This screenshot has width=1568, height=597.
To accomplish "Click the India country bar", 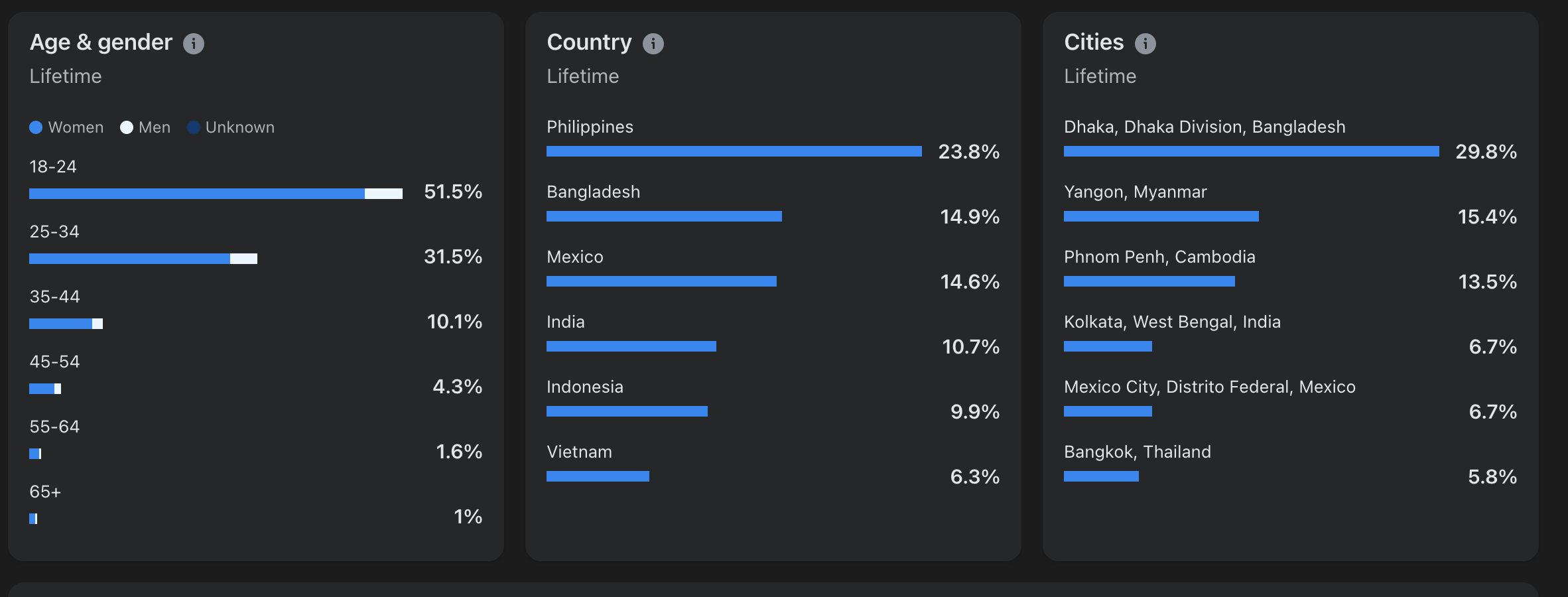I will point(631,346).
